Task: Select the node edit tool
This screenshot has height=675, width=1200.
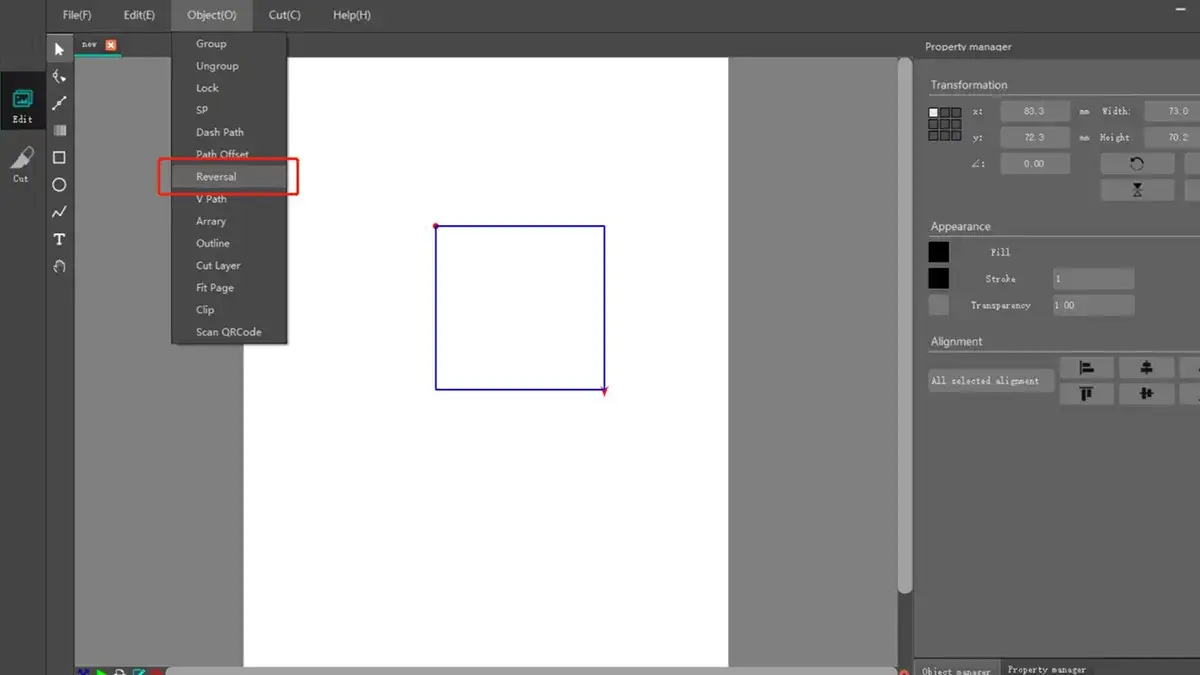Action: (59, 76)
